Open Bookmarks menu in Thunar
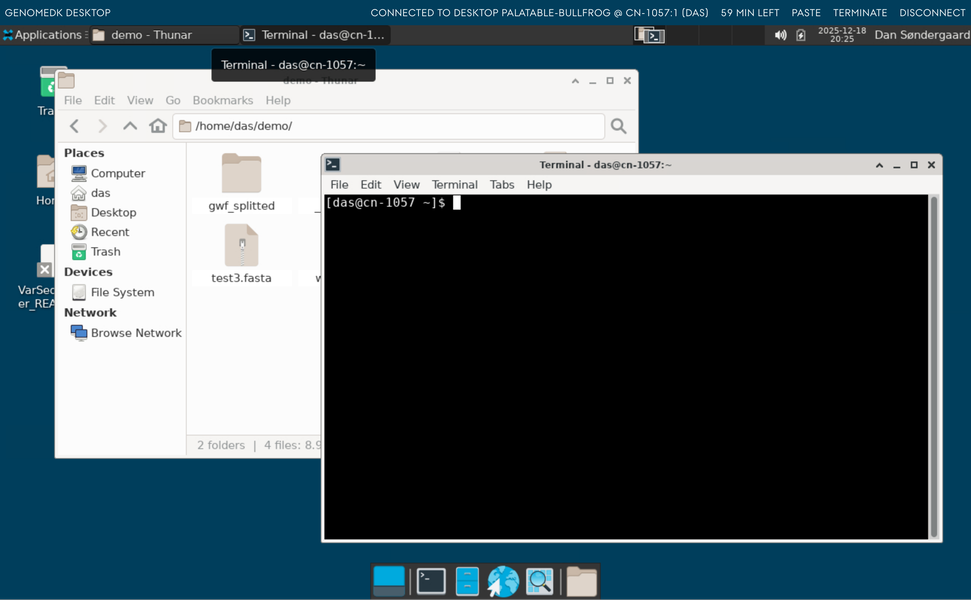971x600 pixels. tap(222, 100)
